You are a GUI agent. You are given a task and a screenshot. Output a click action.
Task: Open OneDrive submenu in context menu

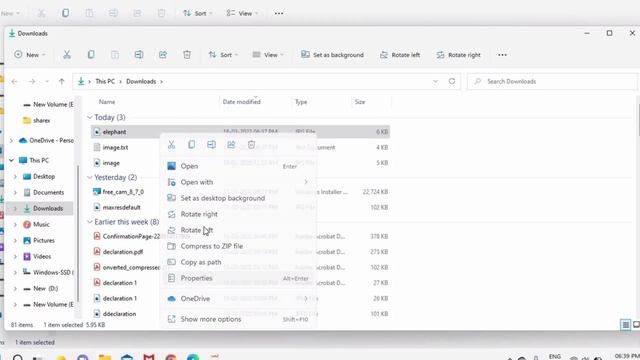pos(238,298)
